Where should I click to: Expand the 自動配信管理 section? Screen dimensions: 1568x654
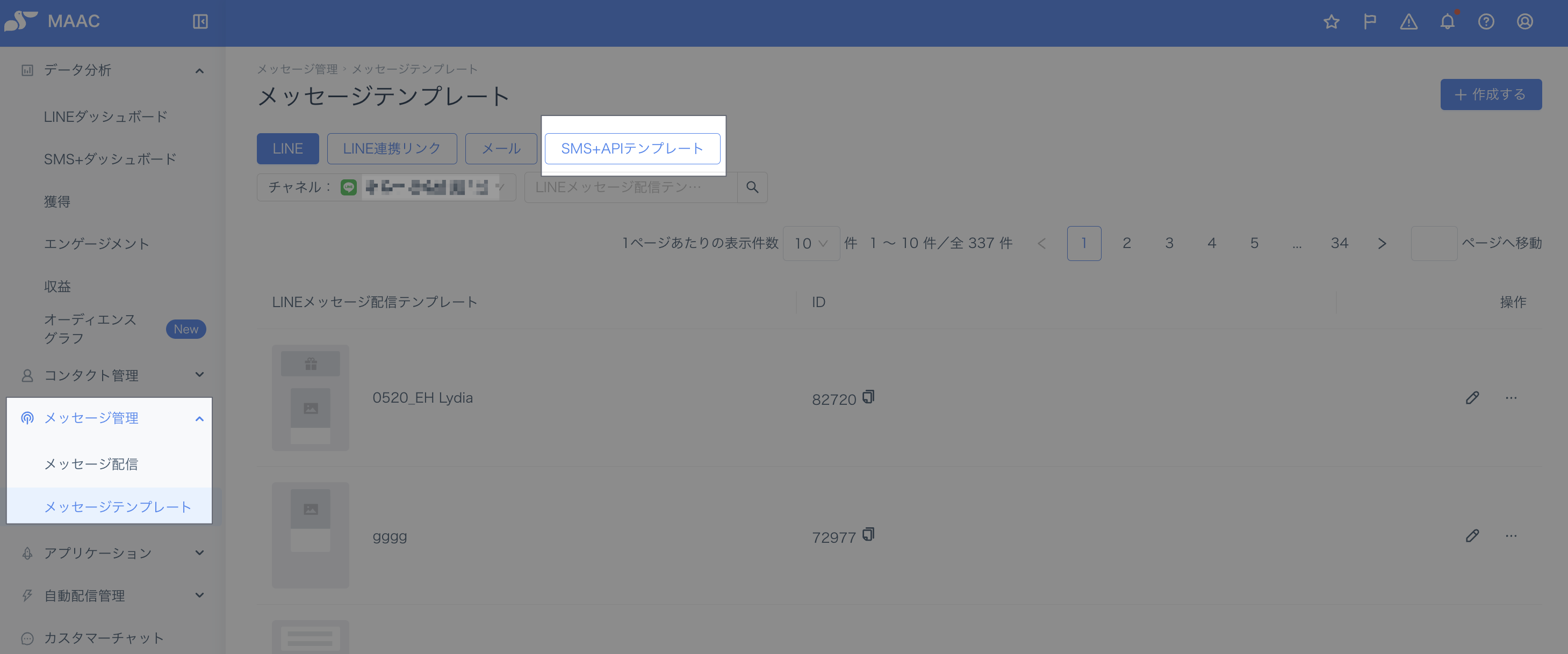pos(199,595)
